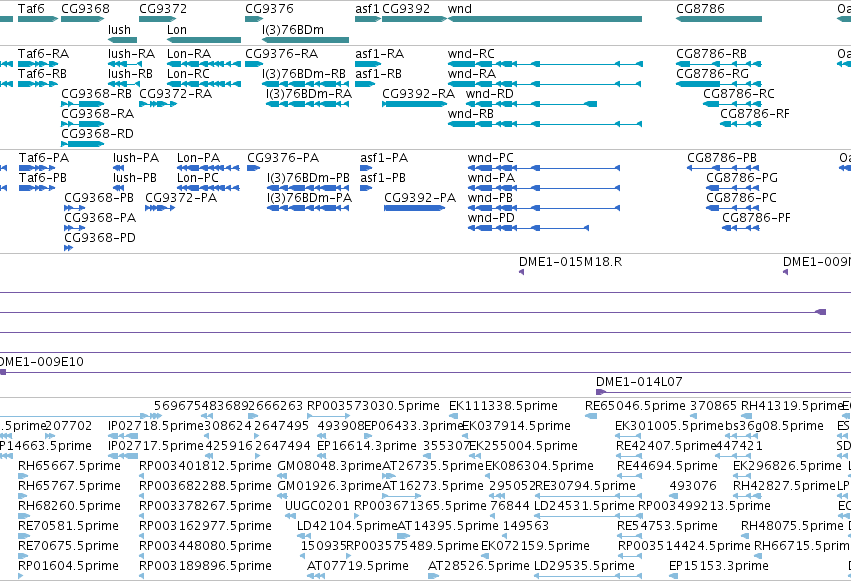Screen dimensions: 851x581
Task: Select the CG8786 gene feature
Action: tap(719, 19)
